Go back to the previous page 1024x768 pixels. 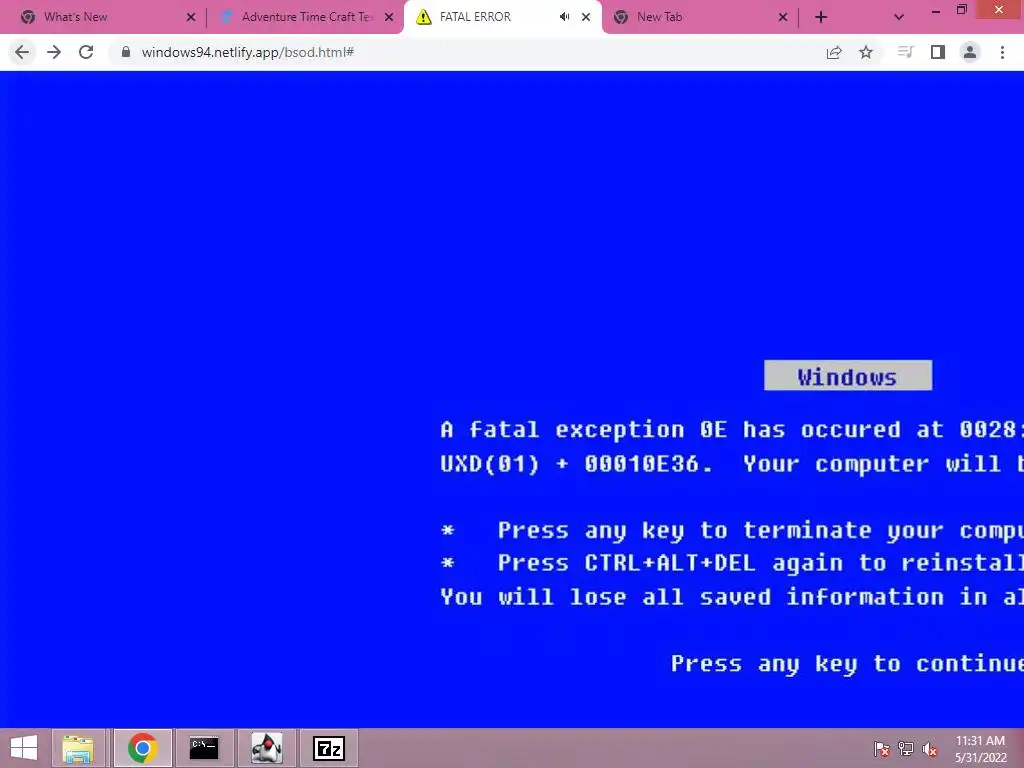point(22,52)
